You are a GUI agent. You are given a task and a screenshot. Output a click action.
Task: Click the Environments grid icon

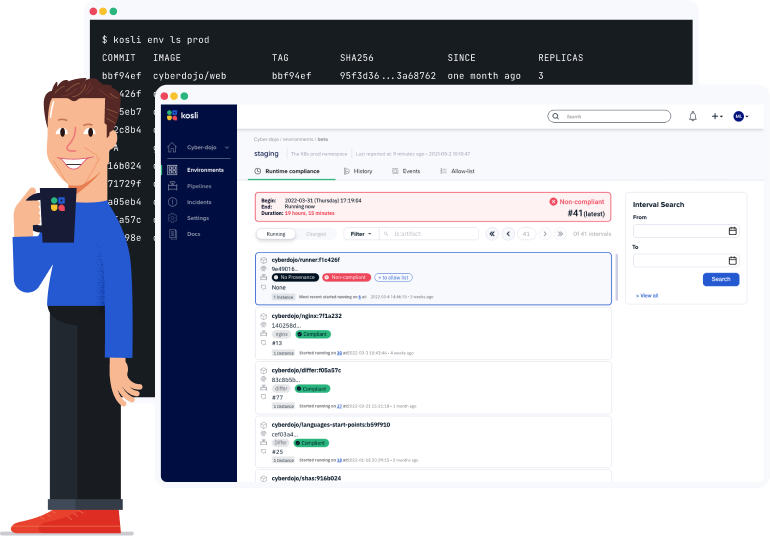click(172, 170)
